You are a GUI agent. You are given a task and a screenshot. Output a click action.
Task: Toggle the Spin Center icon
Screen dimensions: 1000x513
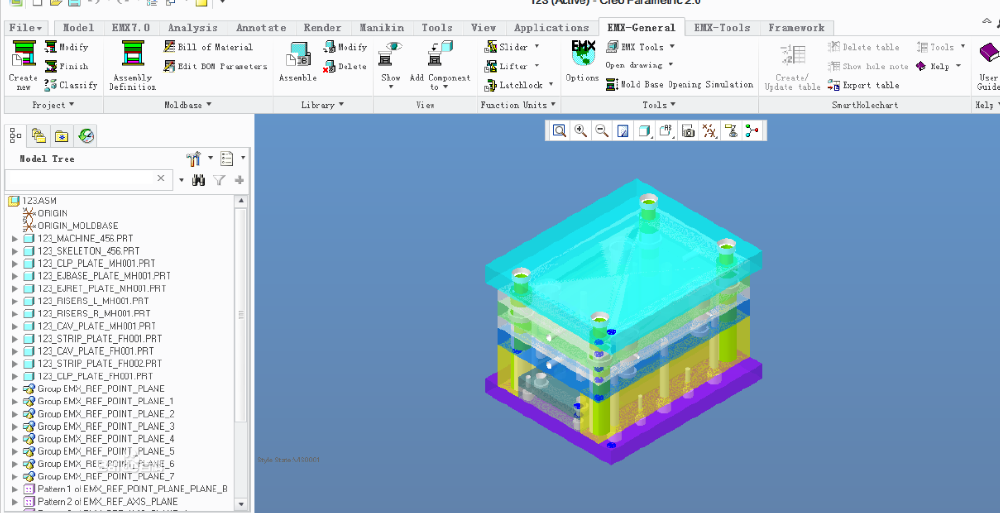point(753,131)
